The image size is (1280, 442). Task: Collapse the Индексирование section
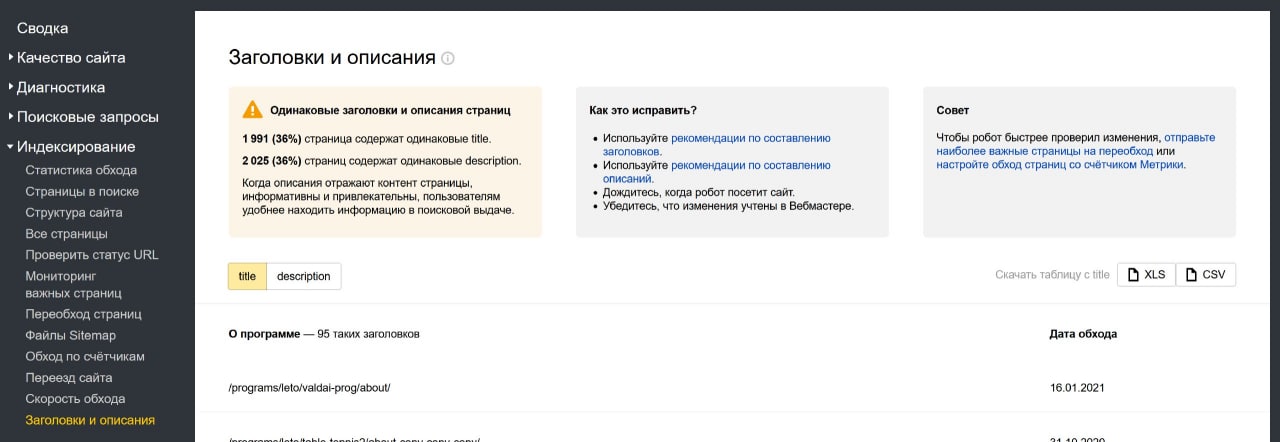[x=75, y=146]
